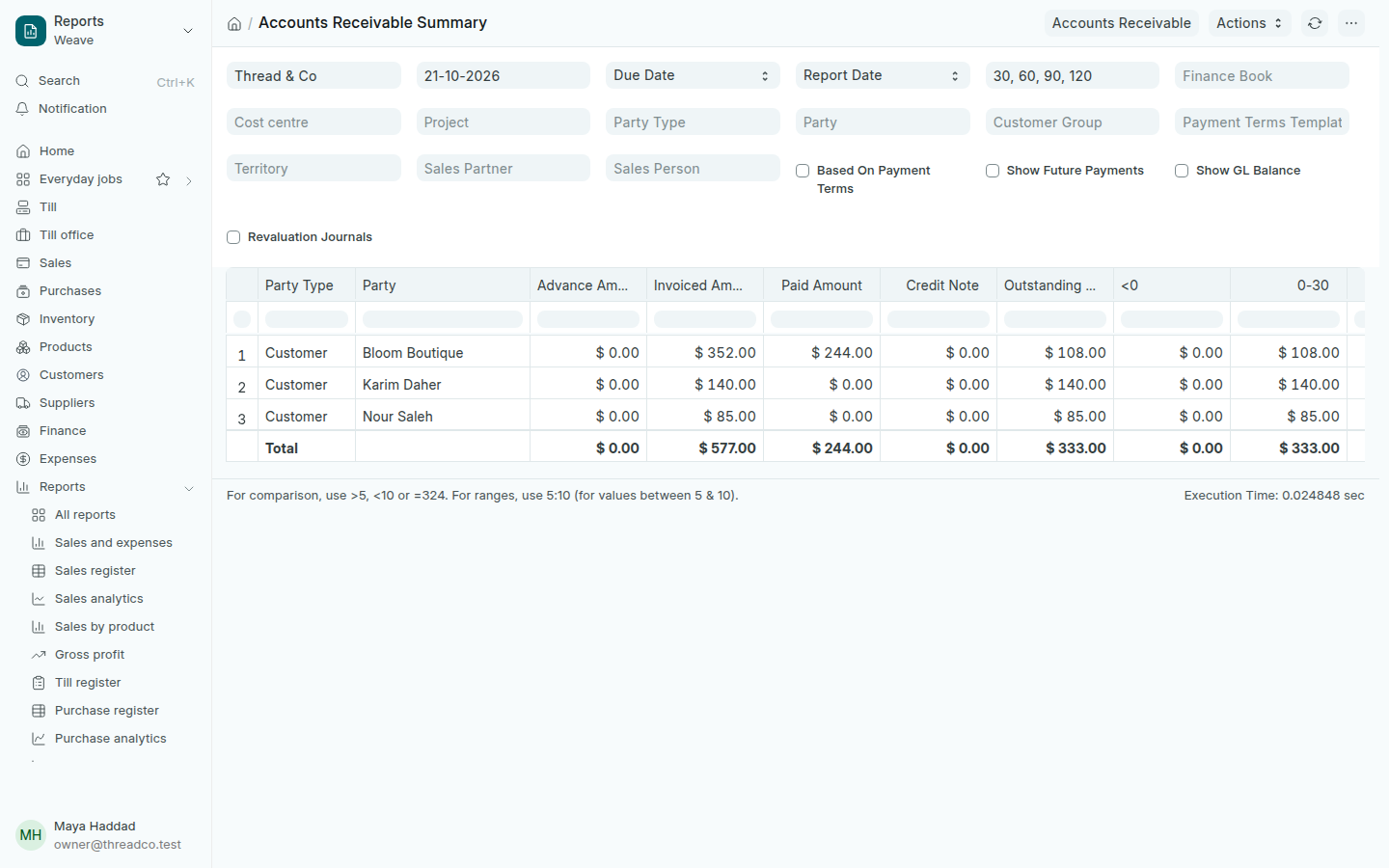The height and width of the screenshot is (868, 1389).
Task: Click the Thread & Co company field
Action: tap(313, 75)
